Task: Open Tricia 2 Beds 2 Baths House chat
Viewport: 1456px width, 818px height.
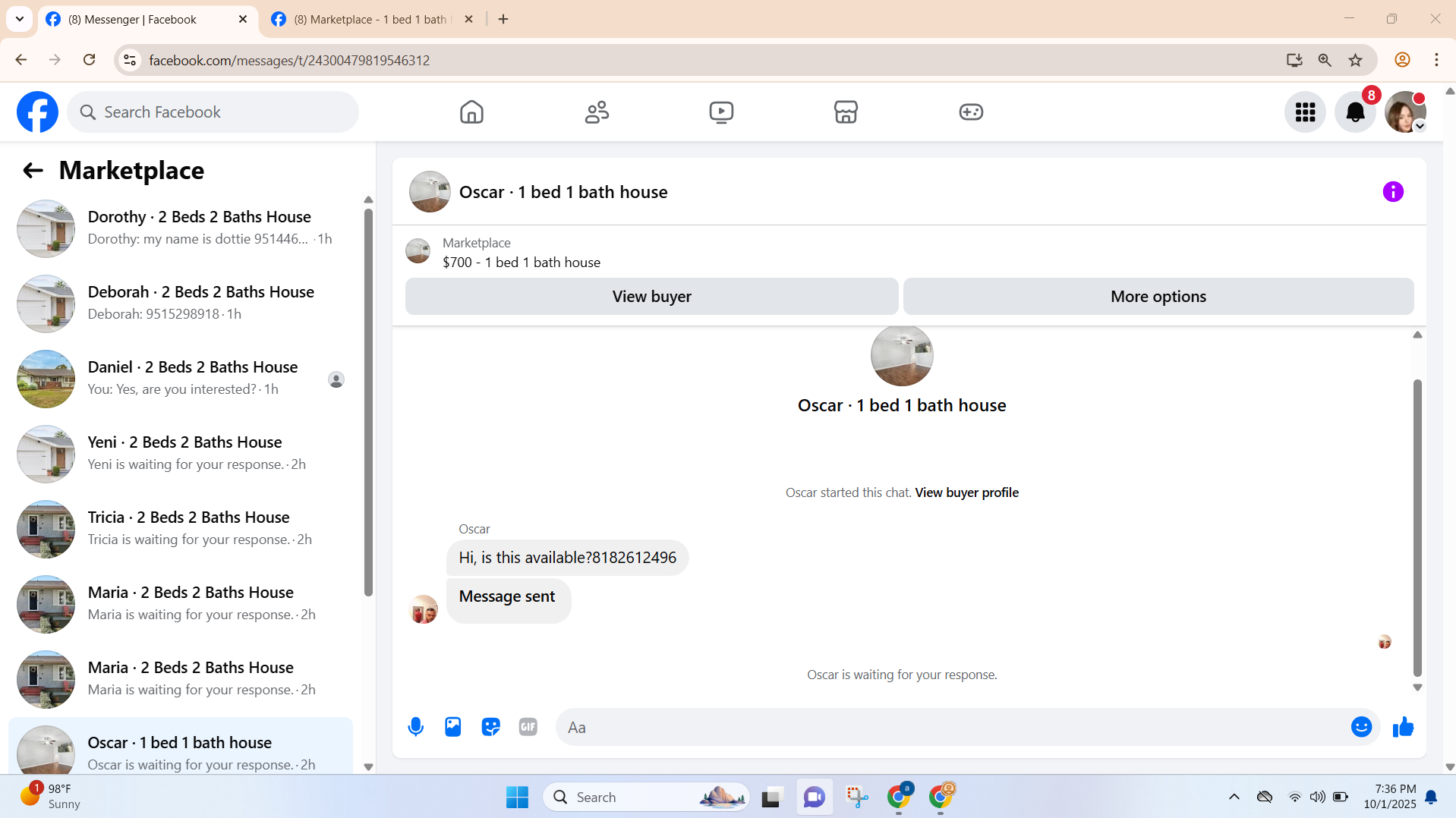Action: pos(181,529)
